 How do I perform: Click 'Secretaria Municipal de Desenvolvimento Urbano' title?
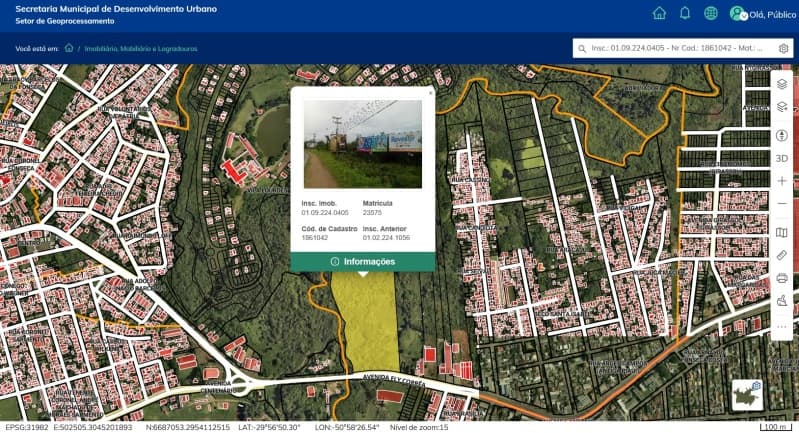(x=116, y=9)
